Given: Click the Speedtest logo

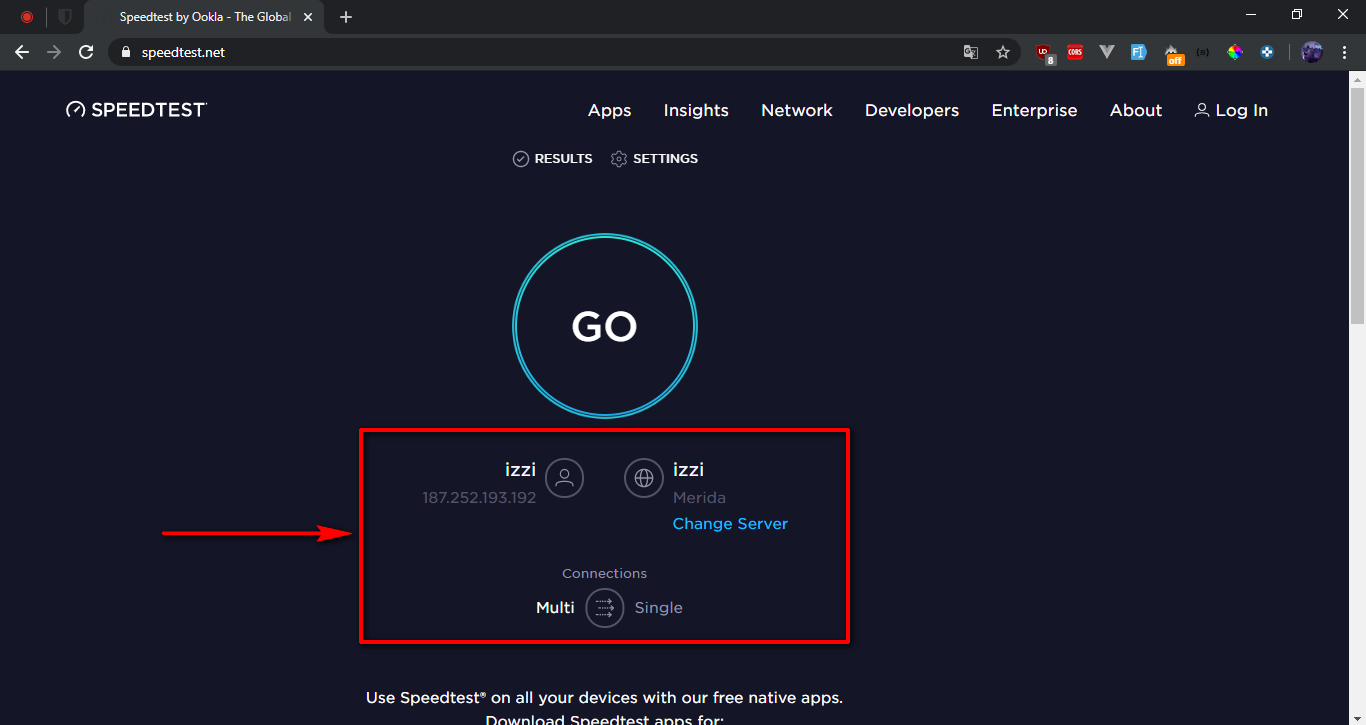Looking at the screenshot, I should pyautogui.click(x=136, y=110).
